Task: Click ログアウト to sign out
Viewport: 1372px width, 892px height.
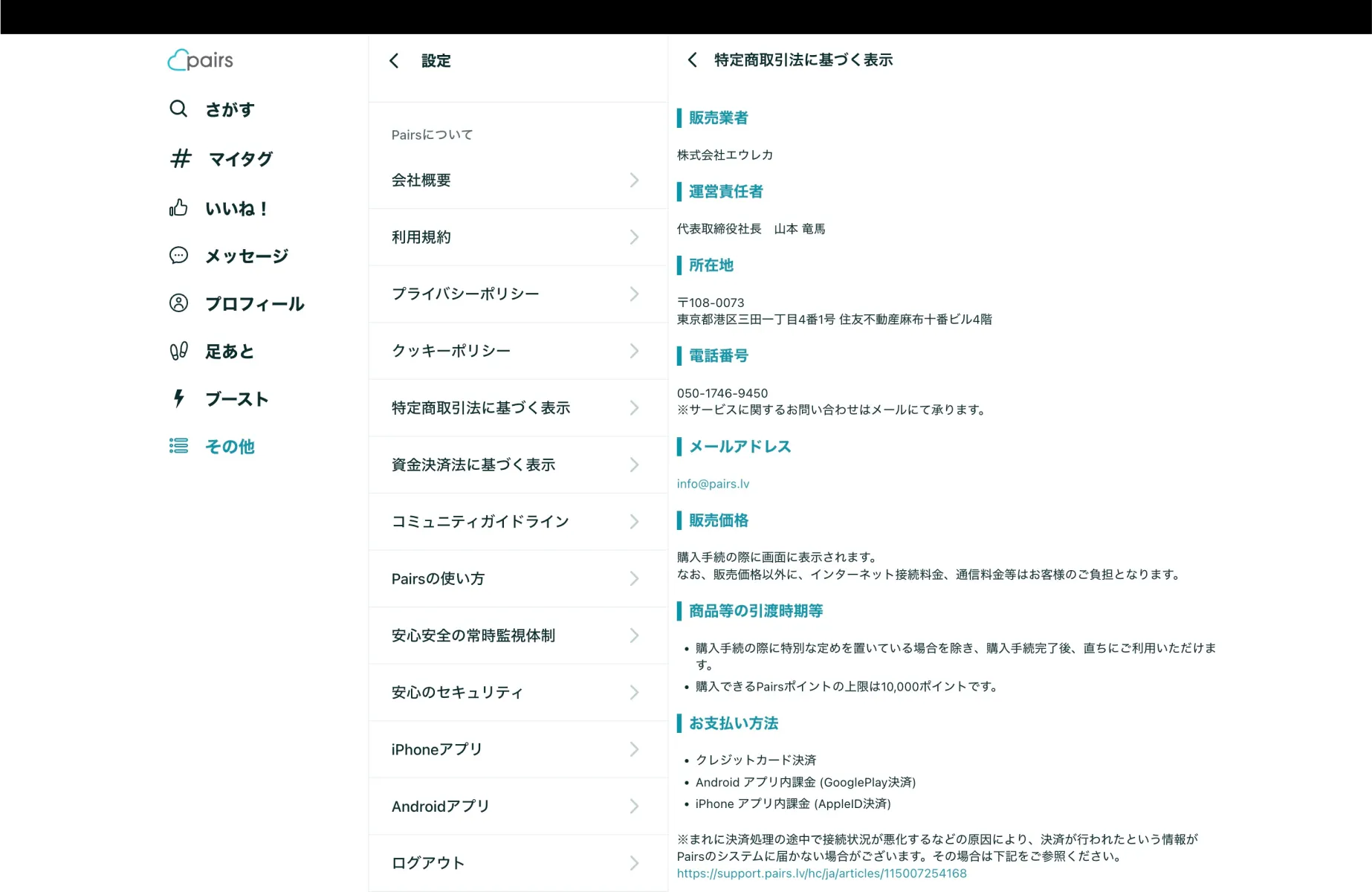Action: point(518,863)
